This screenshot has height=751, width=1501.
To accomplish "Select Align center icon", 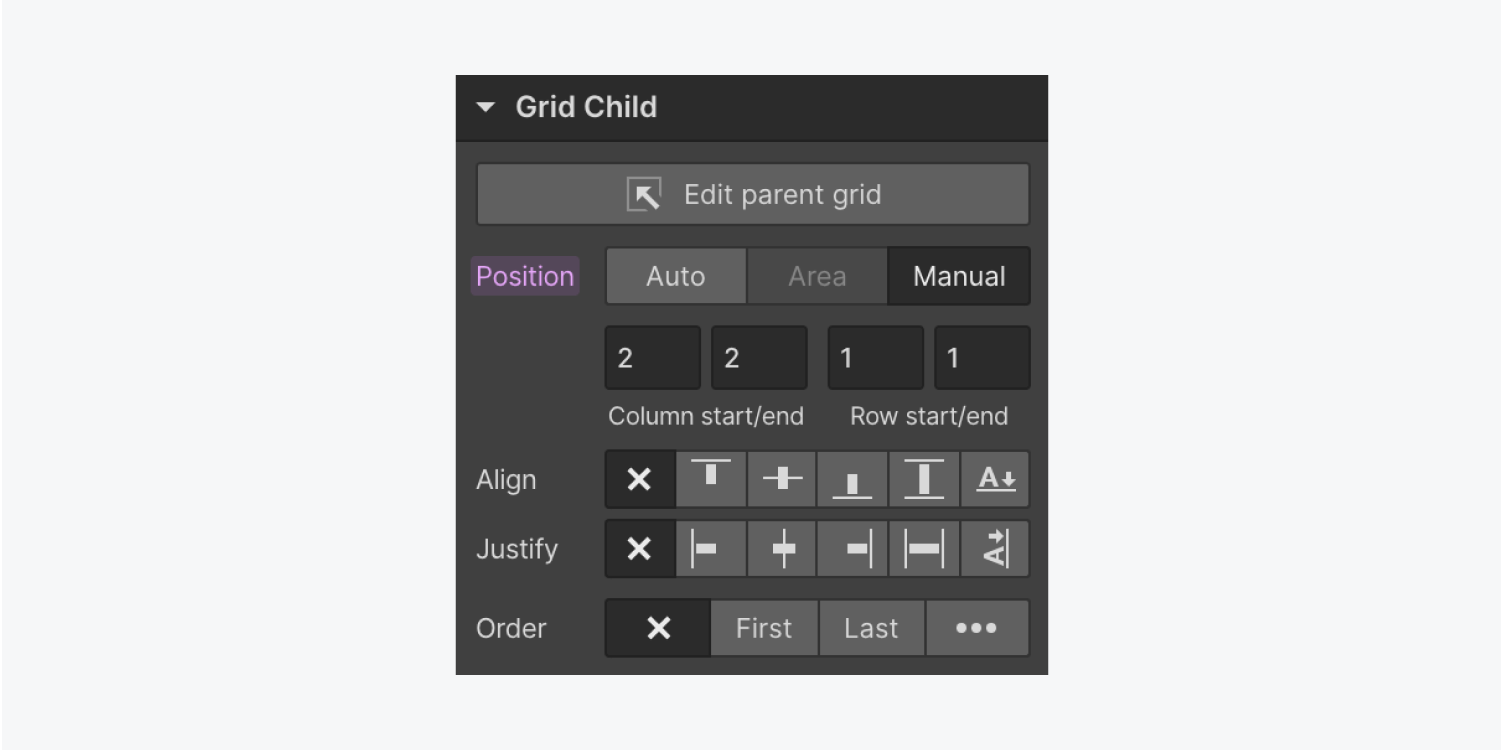I will [x=782, y=479].
